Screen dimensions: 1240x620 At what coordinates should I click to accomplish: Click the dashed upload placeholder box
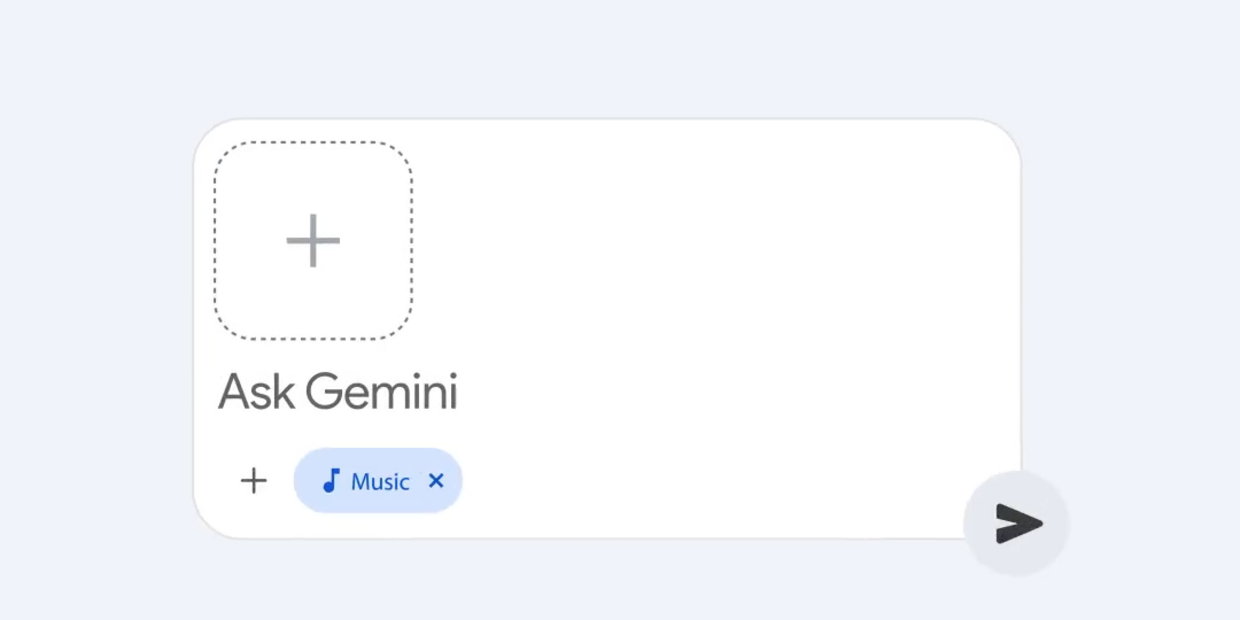pos(313,241)
